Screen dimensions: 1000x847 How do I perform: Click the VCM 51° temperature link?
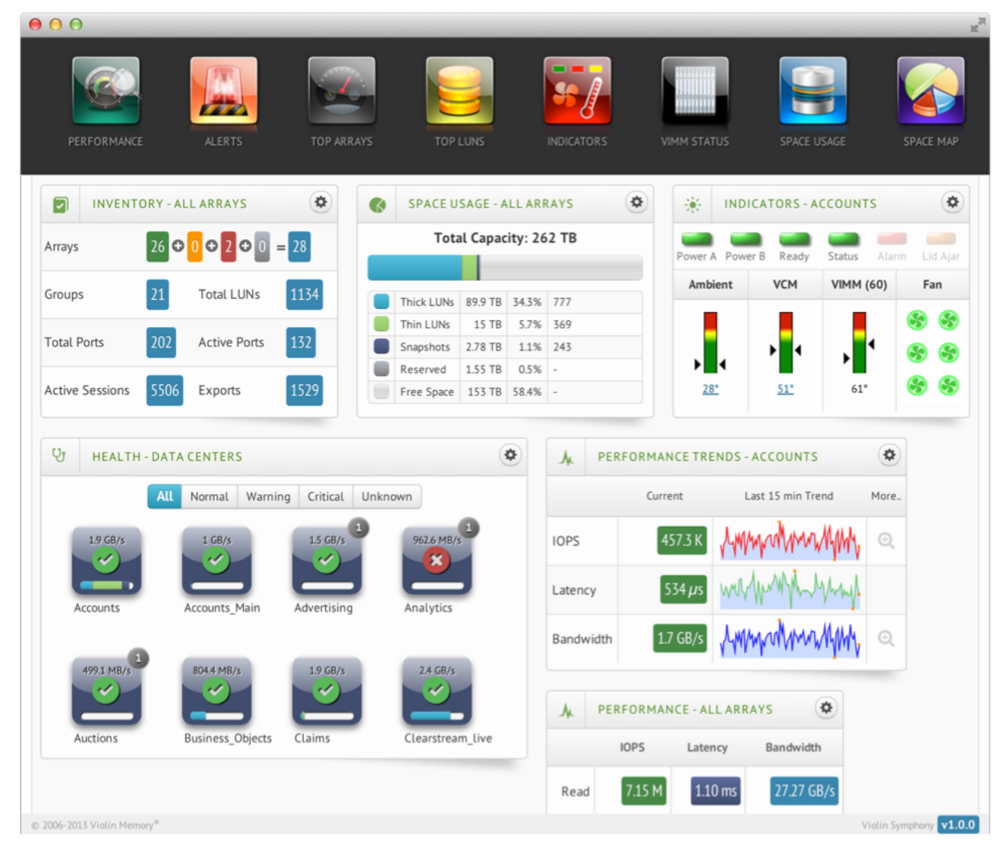pos(786,389)
